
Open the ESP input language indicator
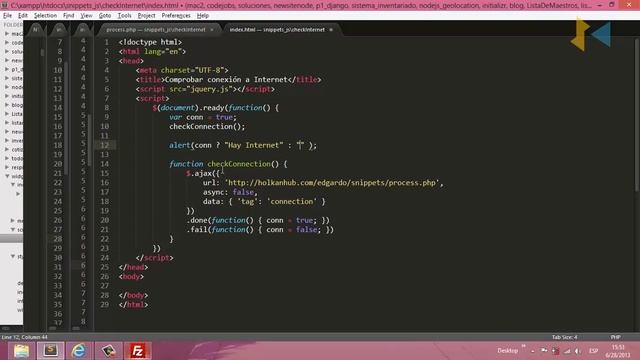(x=593, y=351)
